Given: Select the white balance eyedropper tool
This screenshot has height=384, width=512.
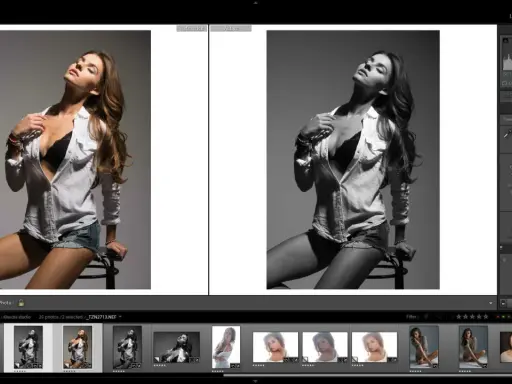Looking at the screenshot, I should [x=507, y=134].
